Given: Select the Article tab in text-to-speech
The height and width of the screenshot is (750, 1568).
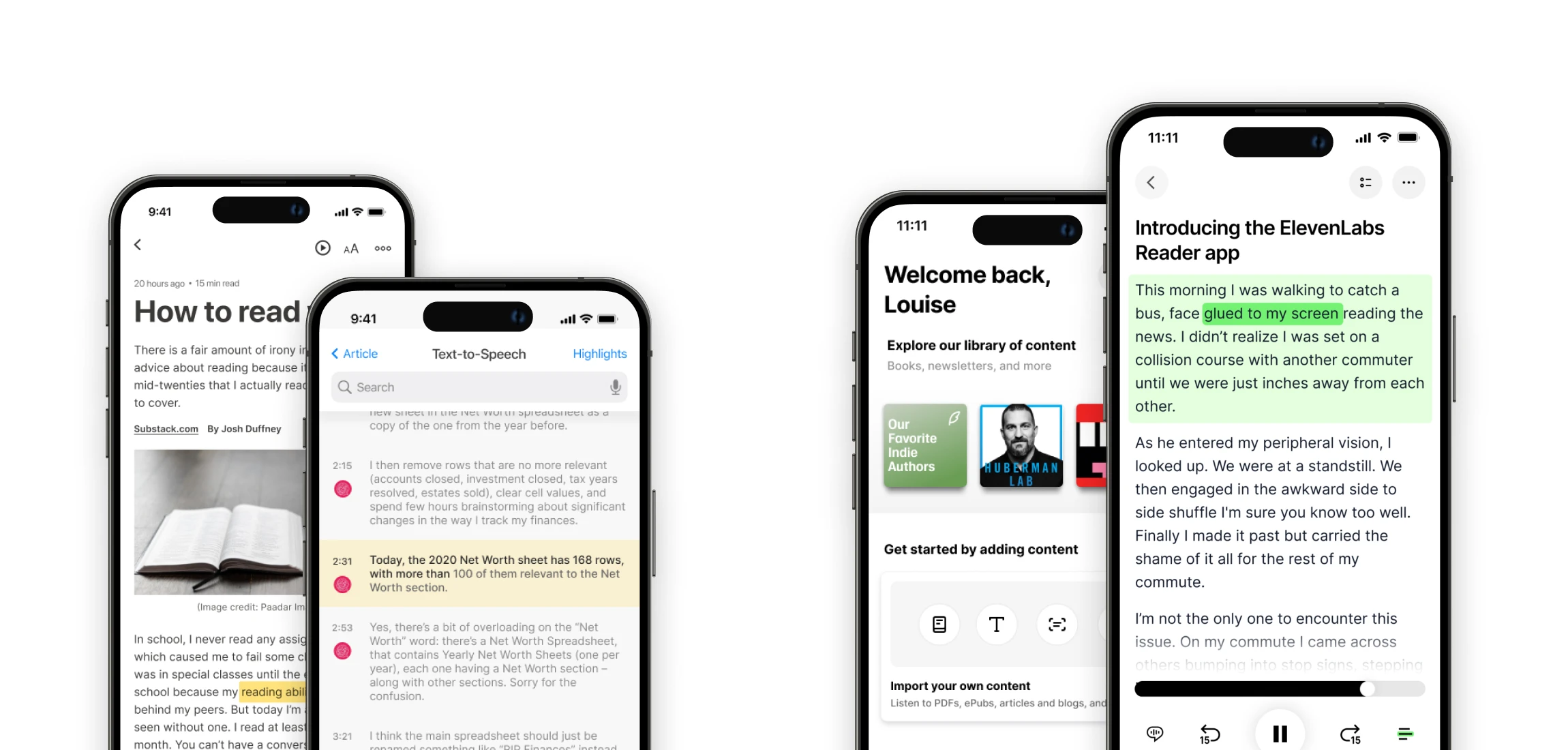Looking at the screenshot, I should coord(358,353).
